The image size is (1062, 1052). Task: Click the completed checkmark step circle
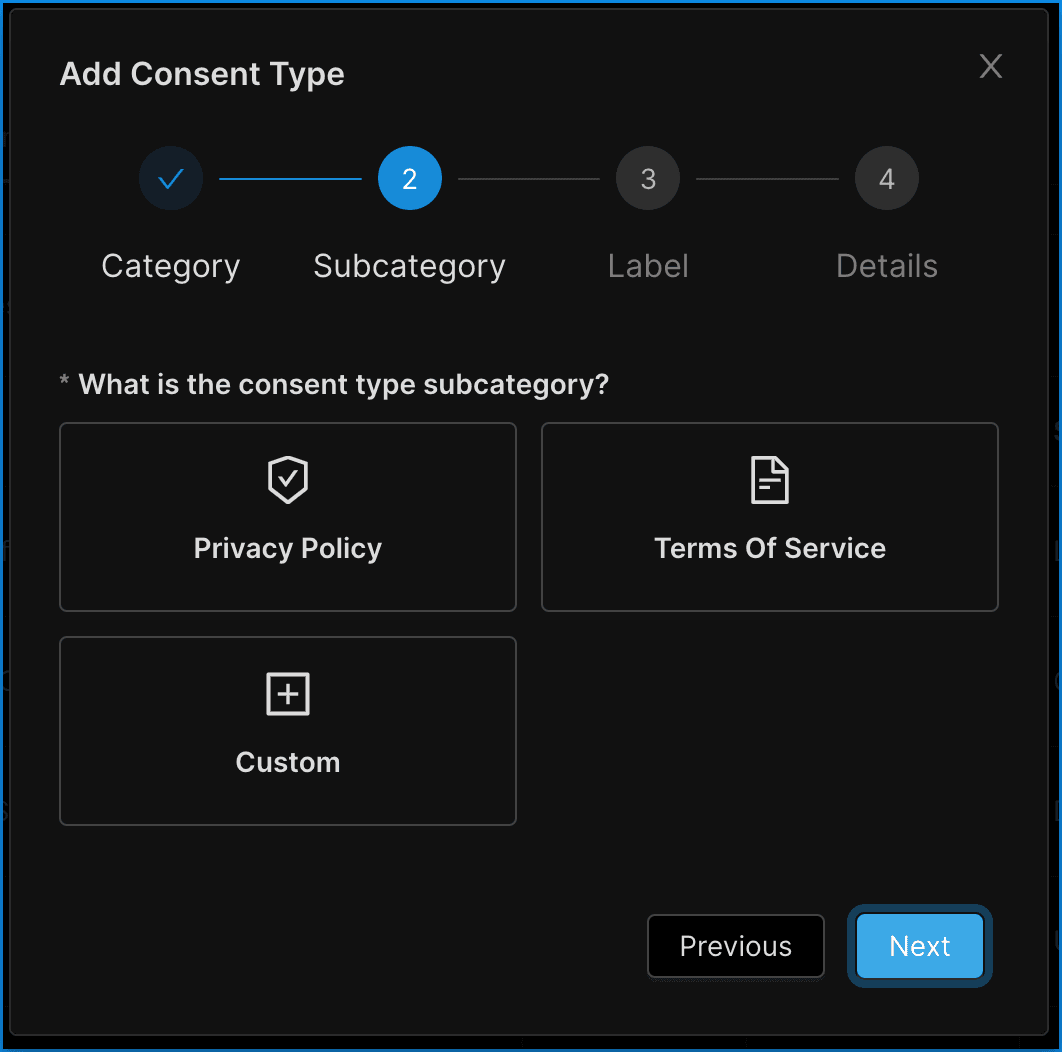click(x=171, y=179)
